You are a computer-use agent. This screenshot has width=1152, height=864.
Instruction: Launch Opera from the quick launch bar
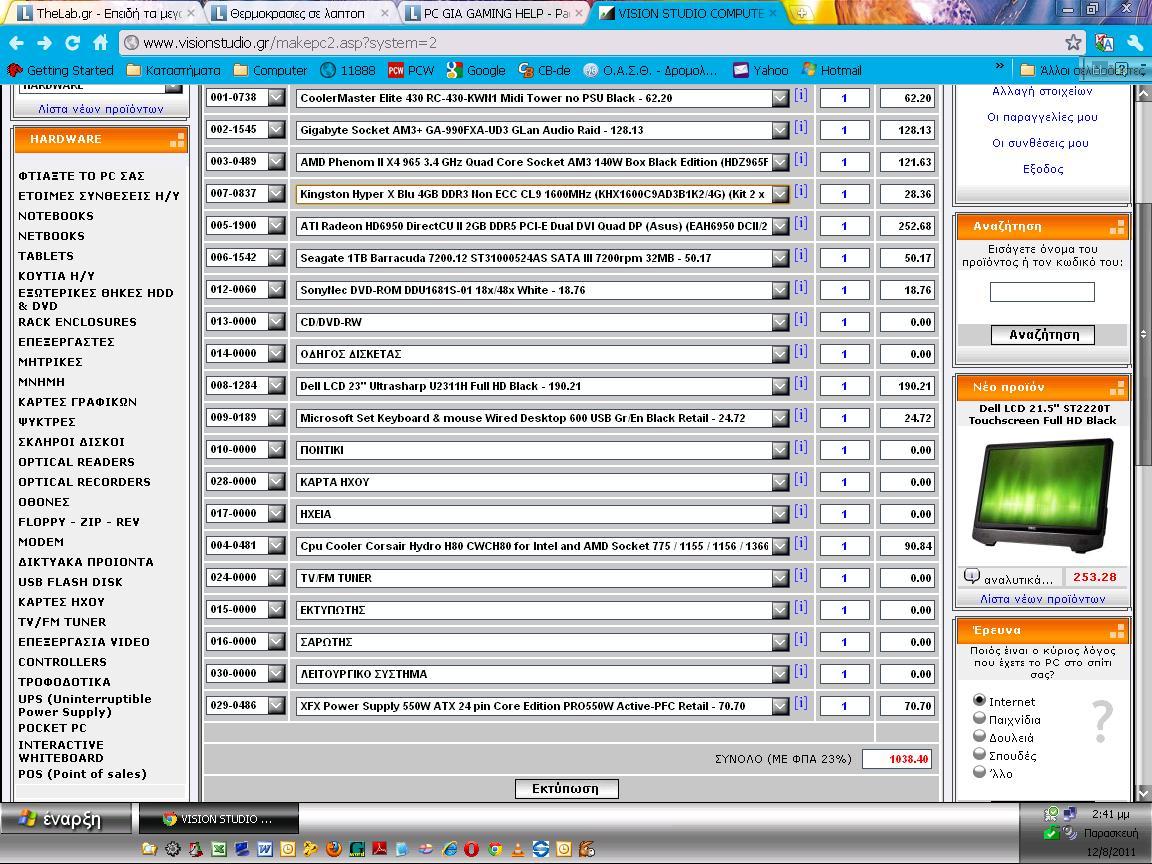pos(472,849)
